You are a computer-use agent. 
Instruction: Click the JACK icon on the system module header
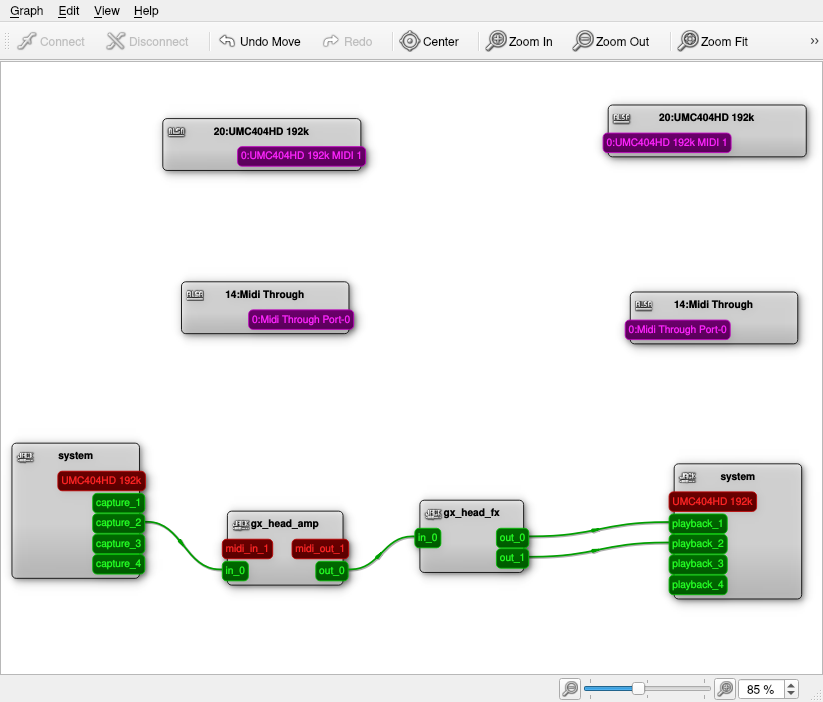coord(25,455)
